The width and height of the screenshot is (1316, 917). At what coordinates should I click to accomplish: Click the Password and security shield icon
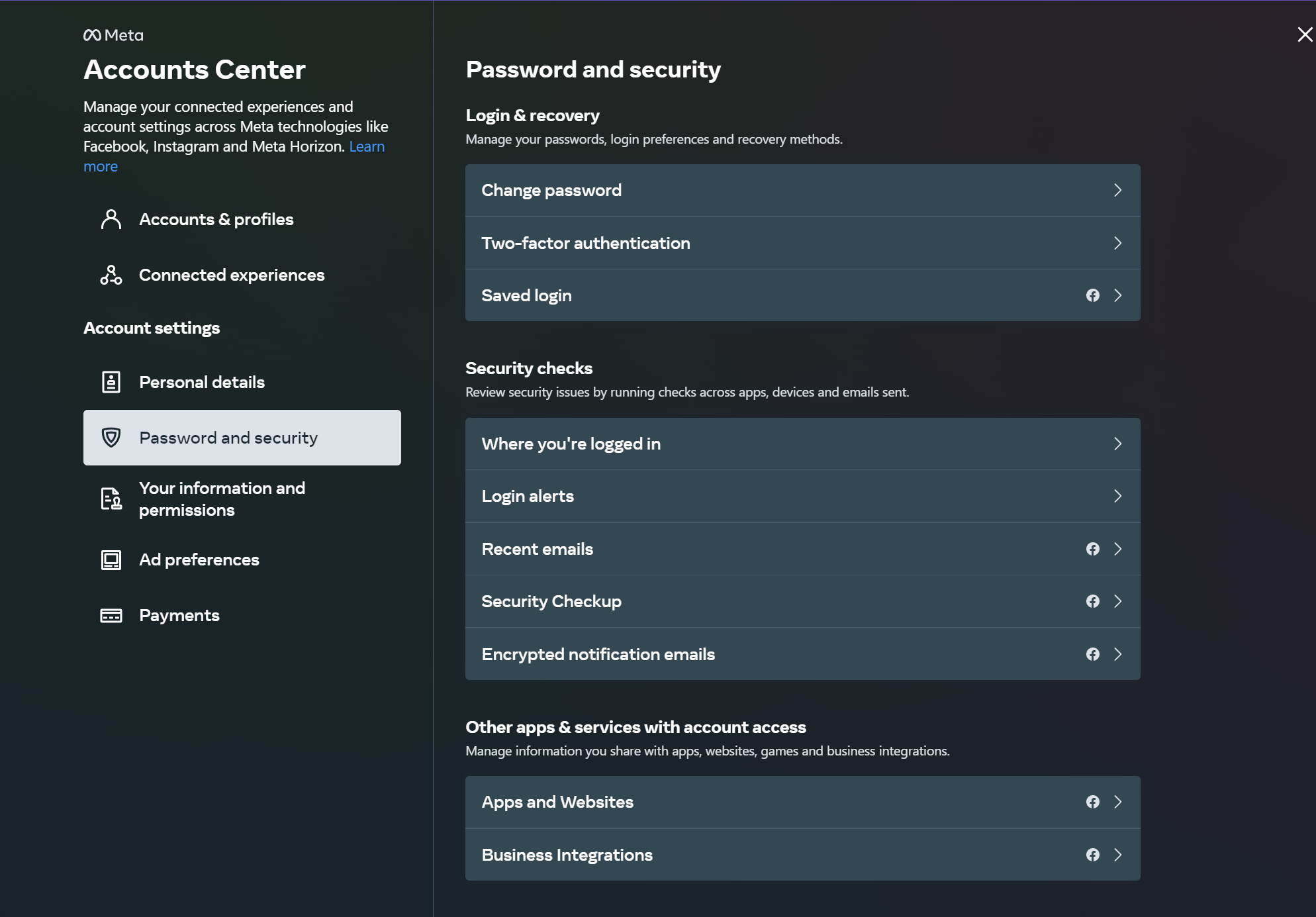click(111, 438)
